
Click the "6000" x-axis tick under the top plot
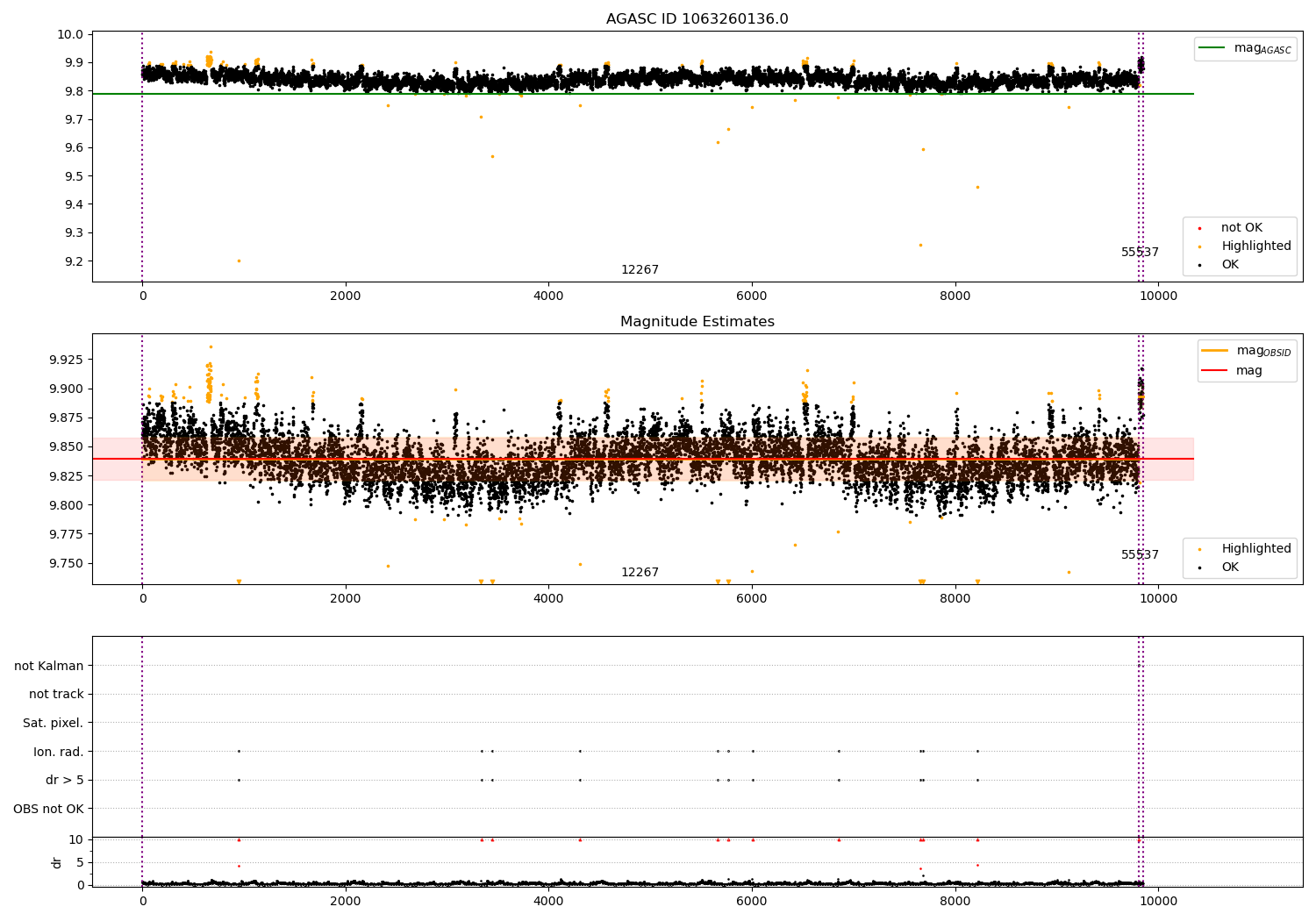[752, 296]
